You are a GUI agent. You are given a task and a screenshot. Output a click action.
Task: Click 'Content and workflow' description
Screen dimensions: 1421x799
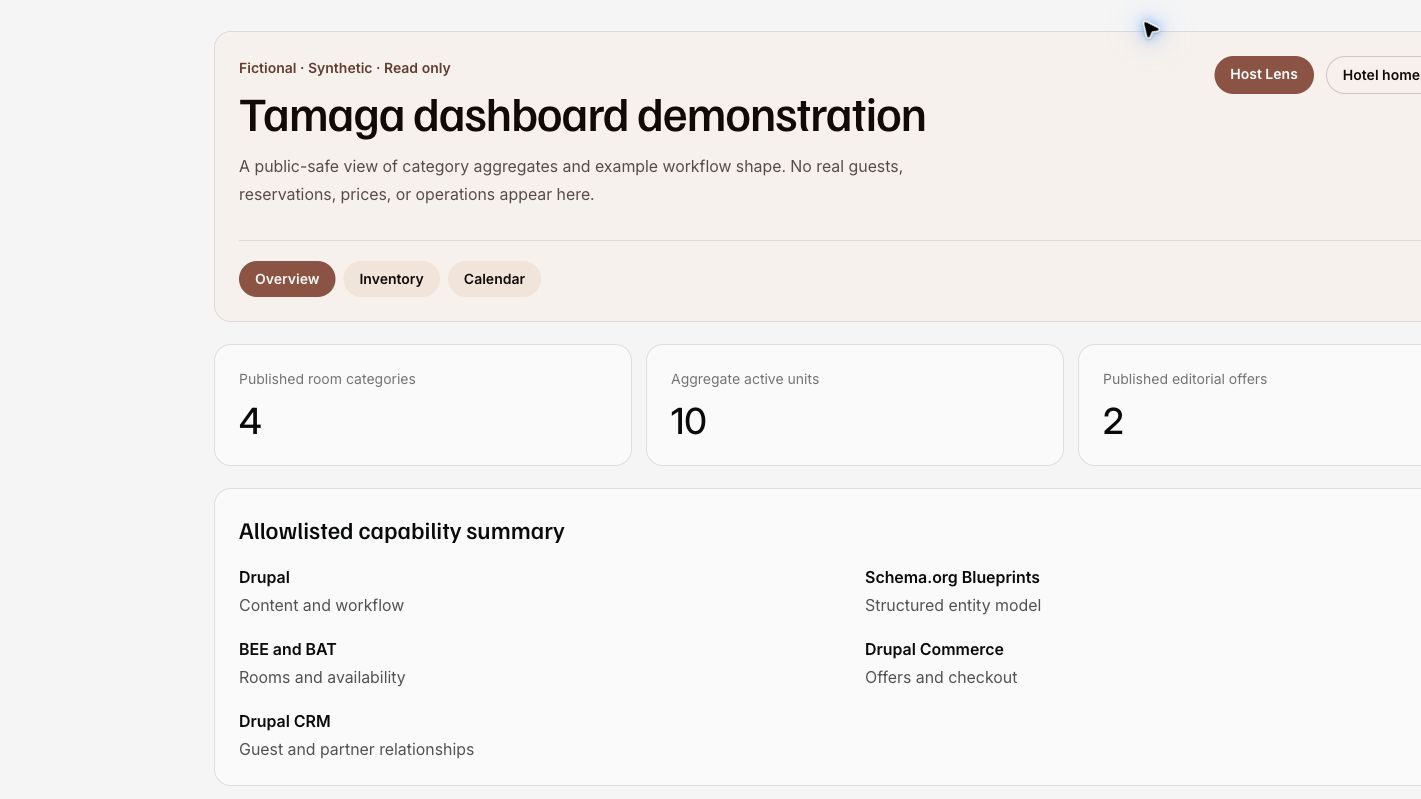[x=321, y=605]
